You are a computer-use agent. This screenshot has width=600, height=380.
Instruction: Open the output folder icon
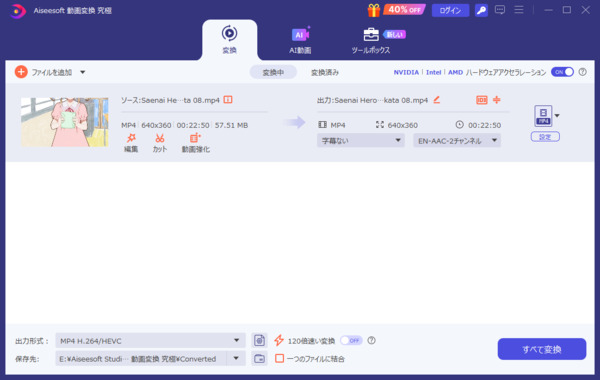259,359
